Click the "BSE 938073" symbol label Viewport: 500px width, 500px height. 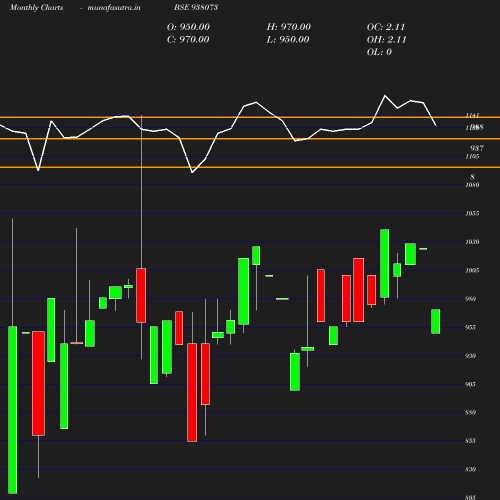coord(196,7)
